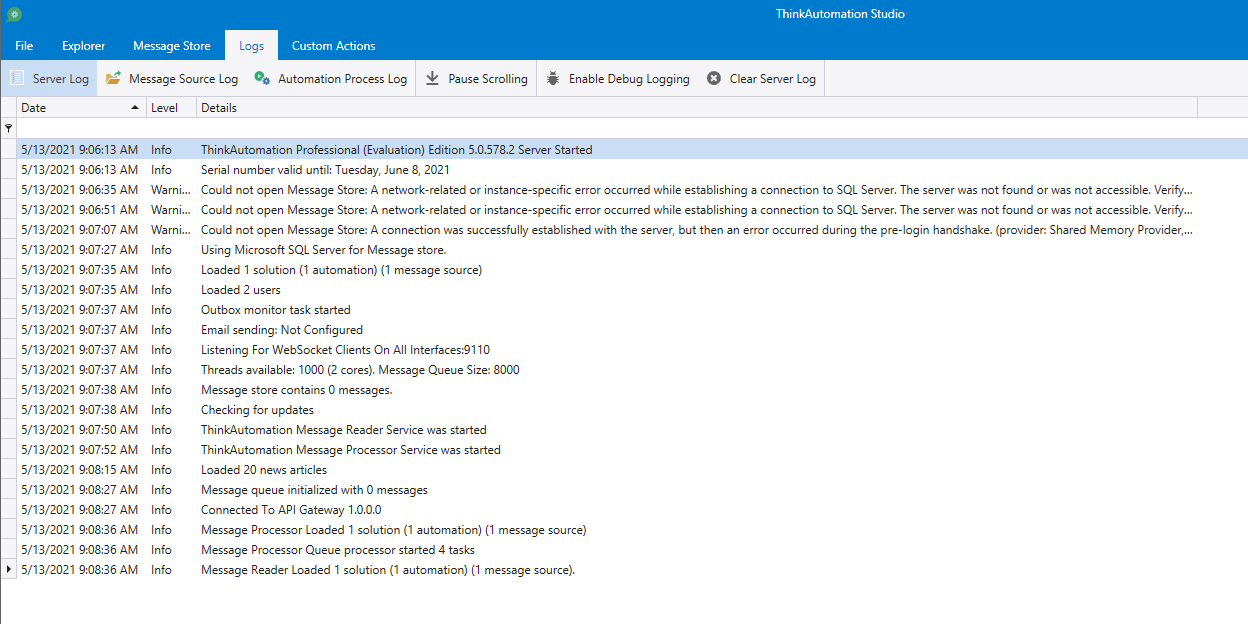Select 'Message Reader Service was started' row
Viewport: 1248px width, 624px height.
click(624, 429)
